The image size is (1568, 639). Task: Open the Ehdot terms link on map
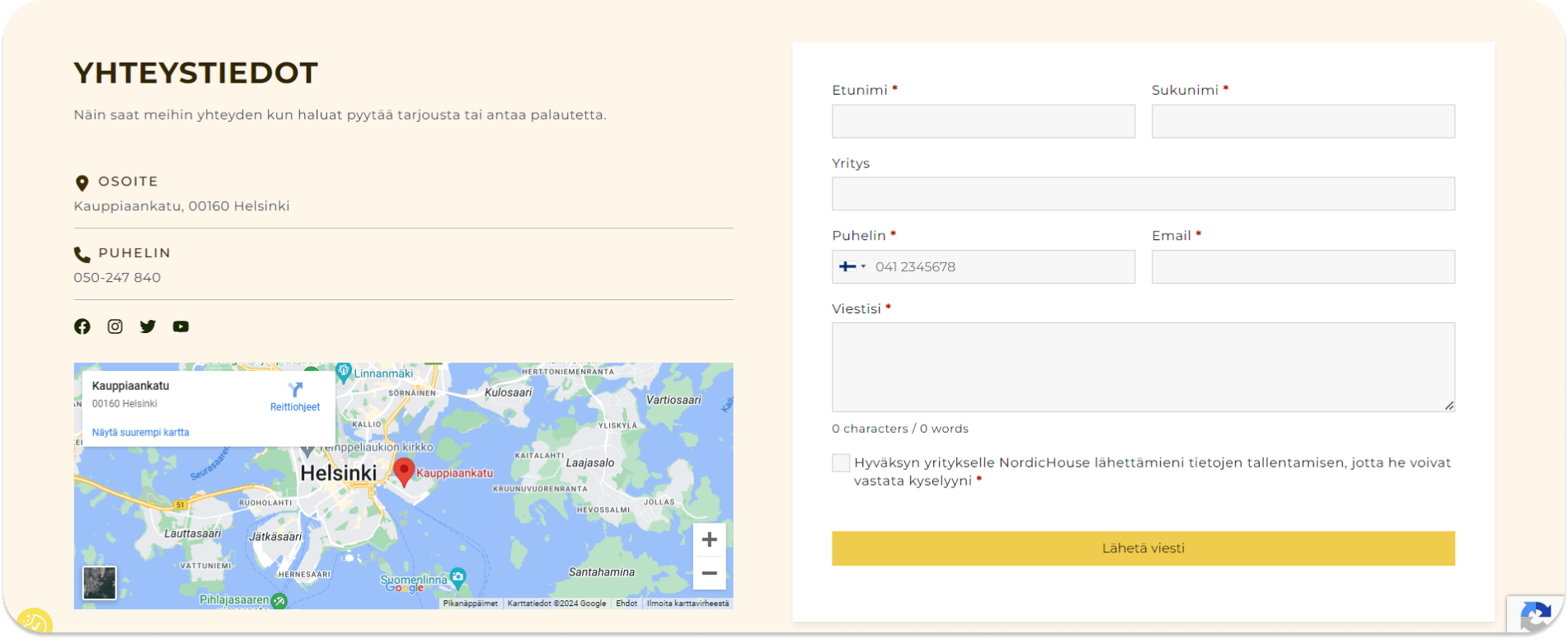(627, 604)
